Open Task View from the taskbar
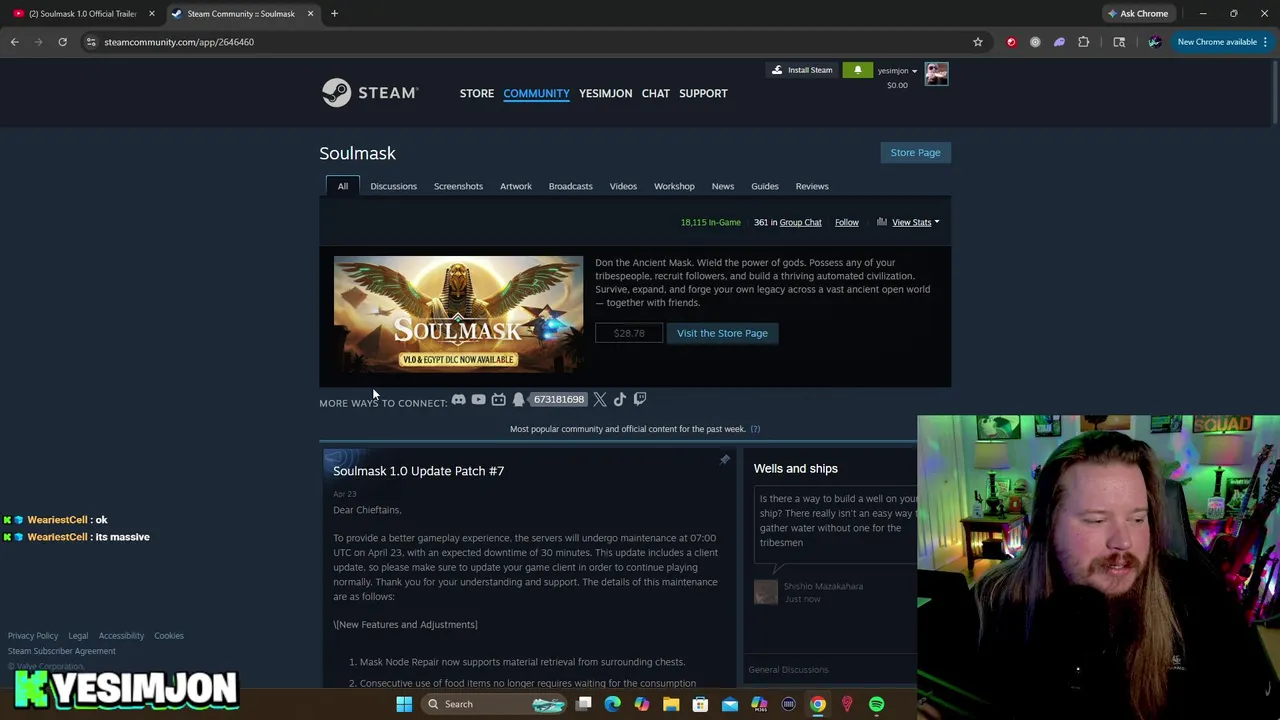 pyautogui.click(x=583, y=704)
